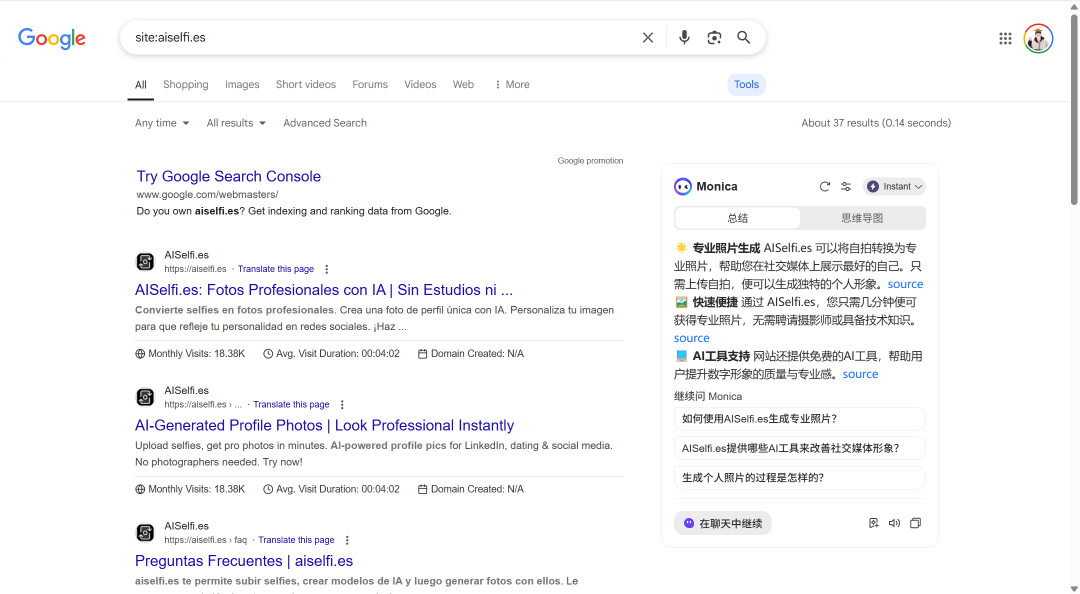
Task: Open Preguntas Frecuentes | aiselfi.es result
Action: coord(244,561)
